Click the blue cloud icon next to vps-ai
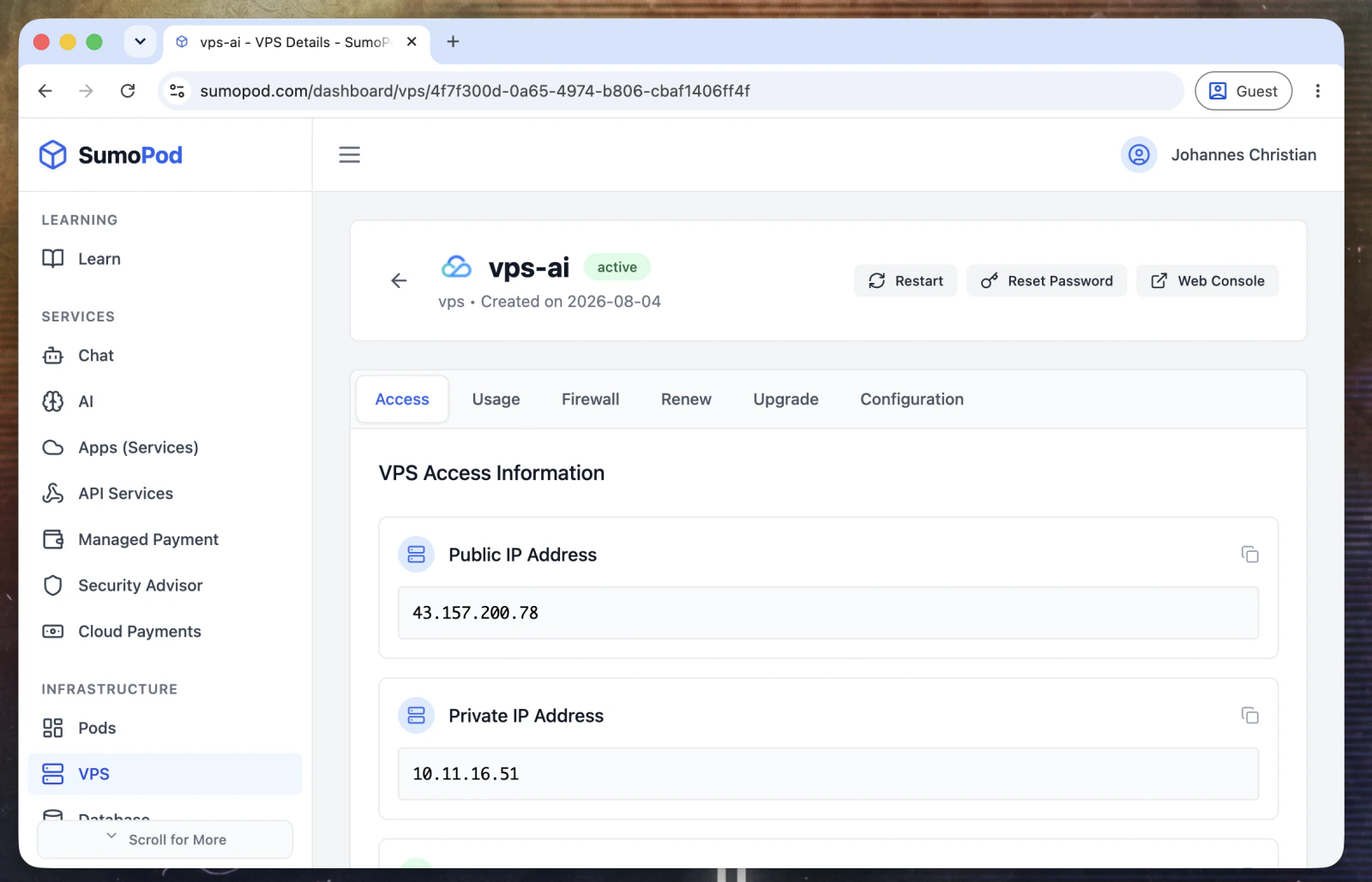The width and height of the screenshot is (1372, 882). pyautogui.click(x=456, y=267)
